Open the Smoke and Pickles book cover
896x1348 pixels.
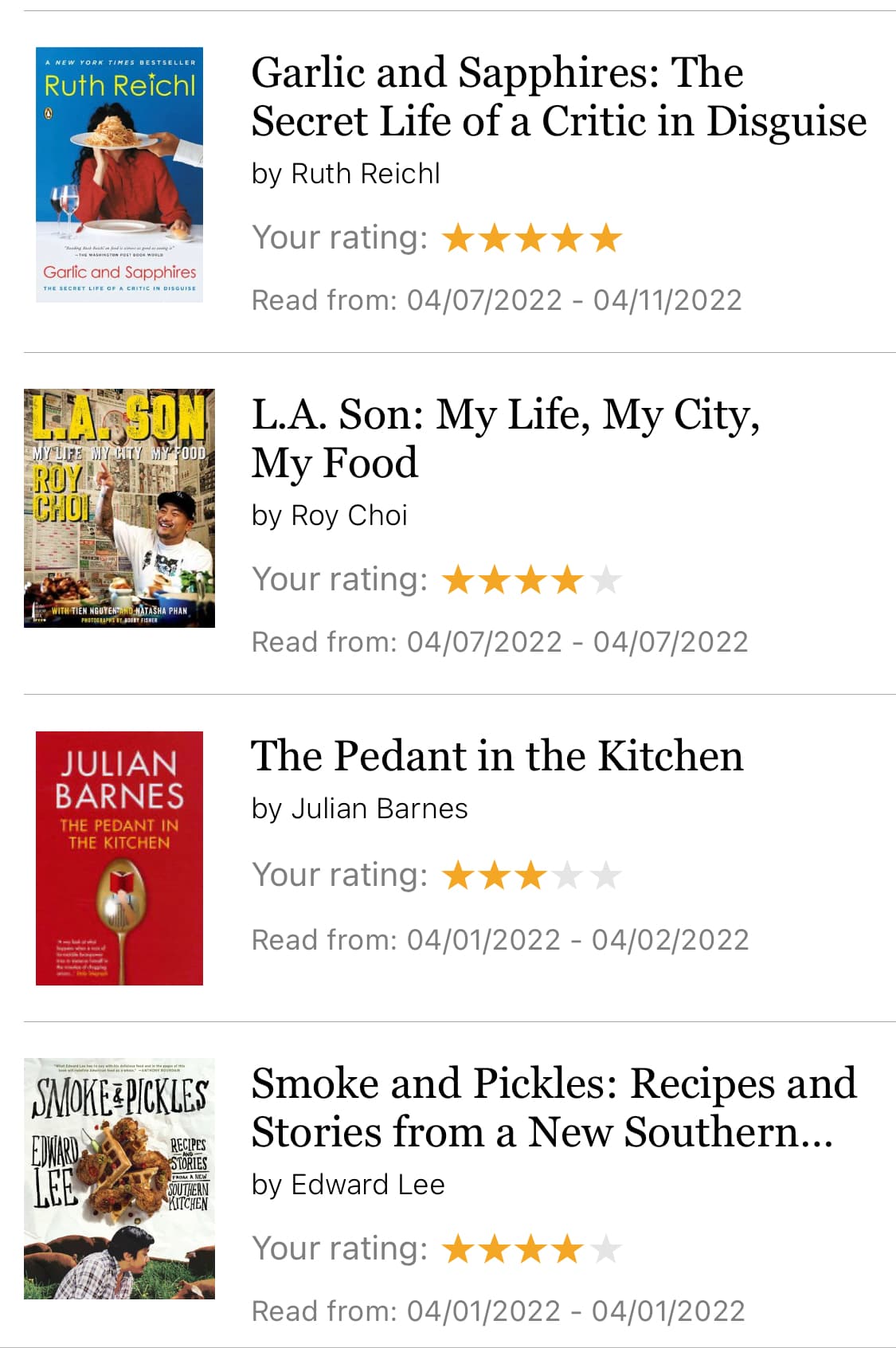pos(119,1178)
